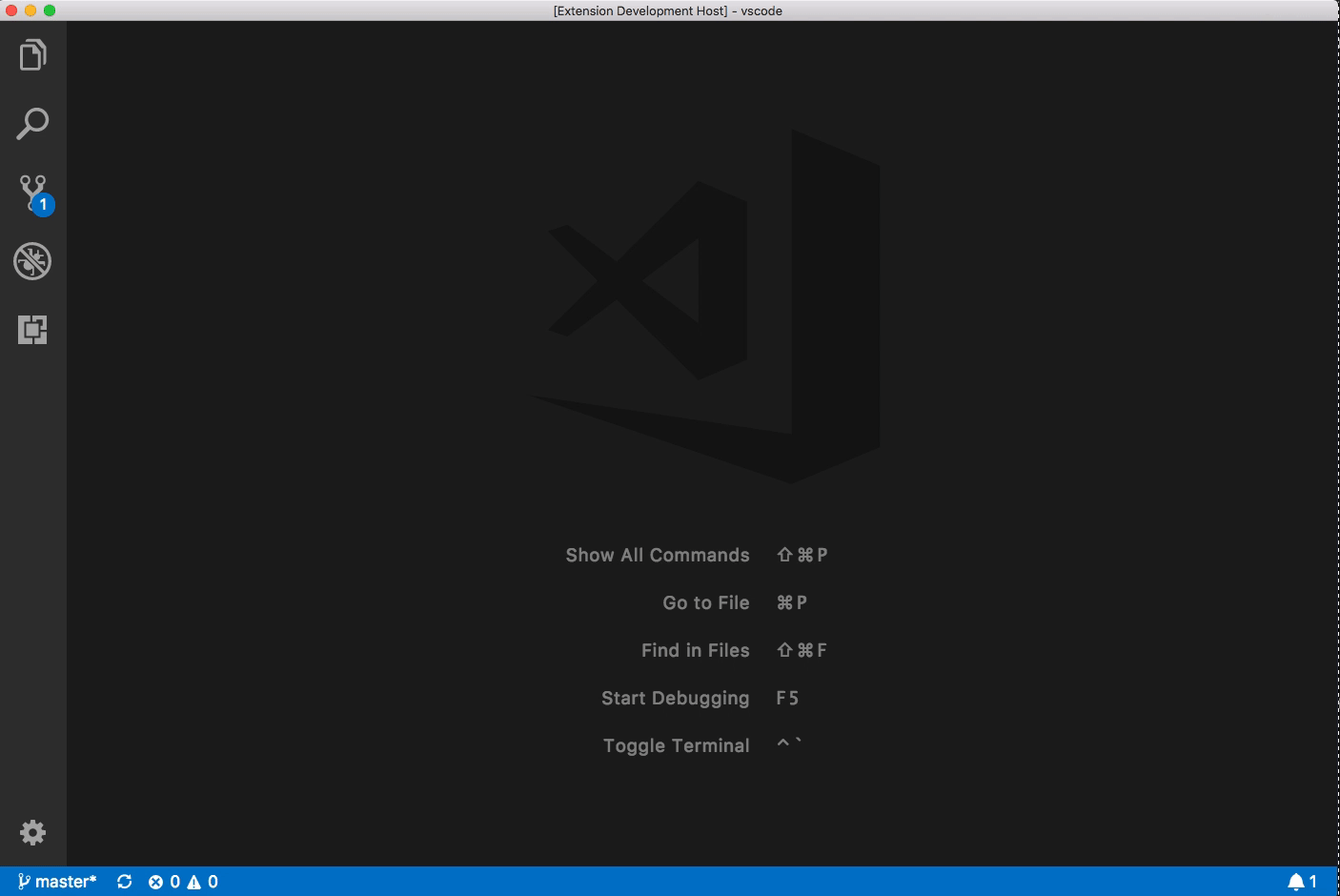Click 'Start Debugging' label
1340x896 pixels.
tap(676, 699)
